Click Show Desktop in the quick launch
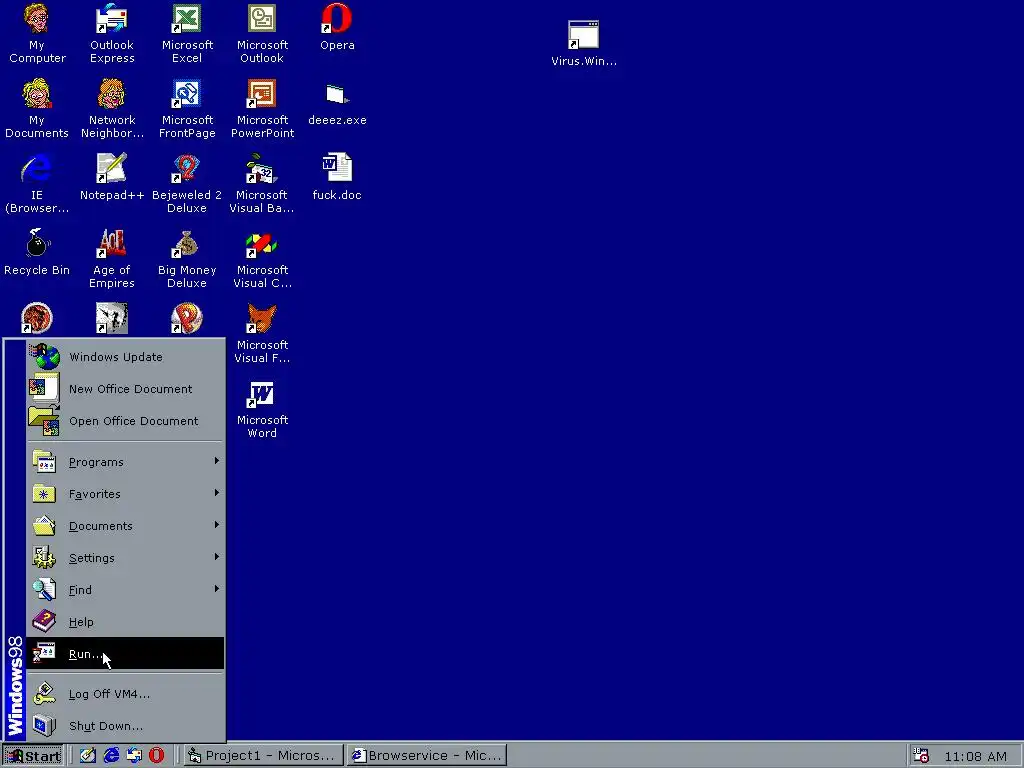 [x=88, y=756]
